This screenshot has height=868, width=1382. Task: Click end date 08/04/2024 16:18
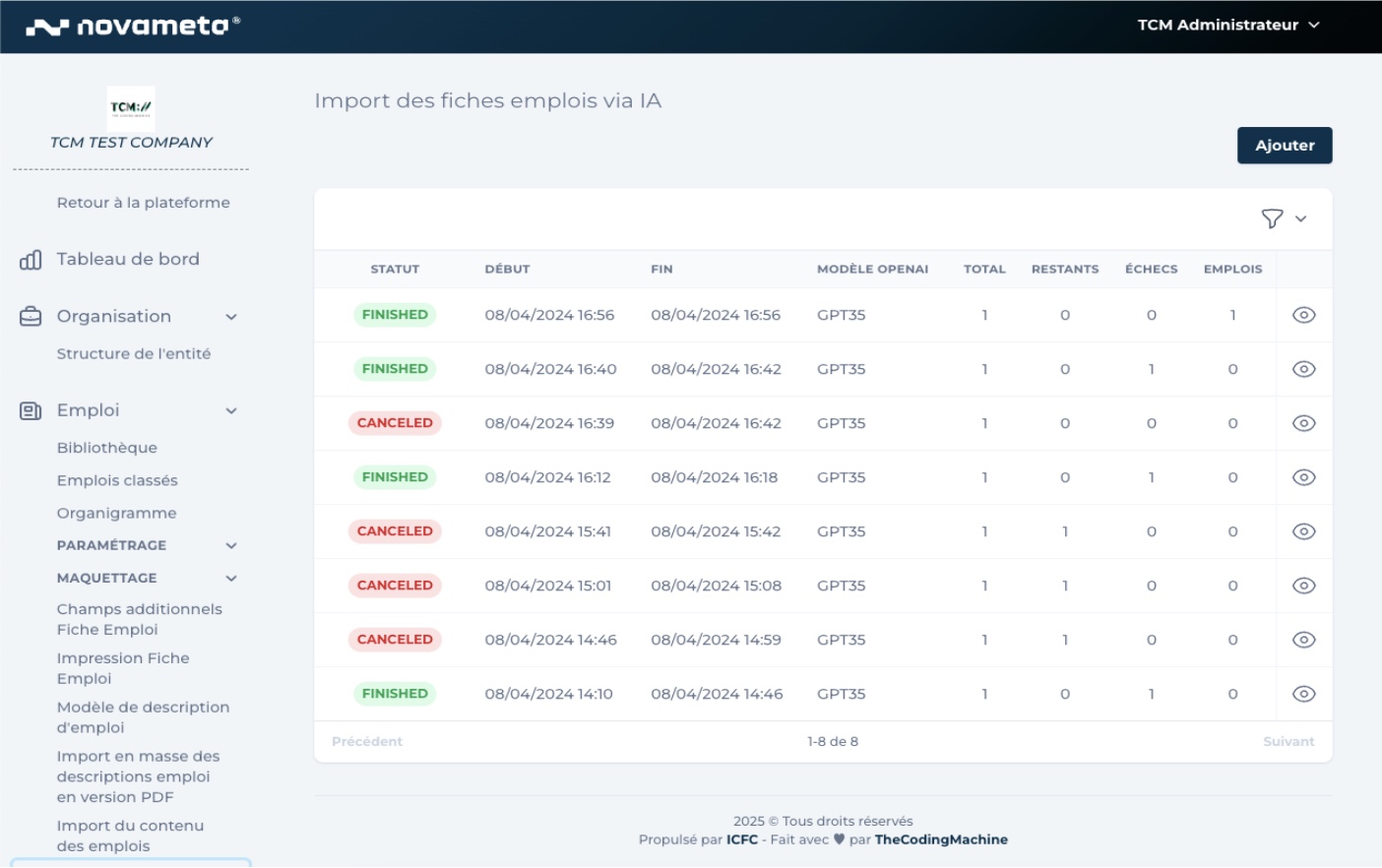click(x=714, y=477)
